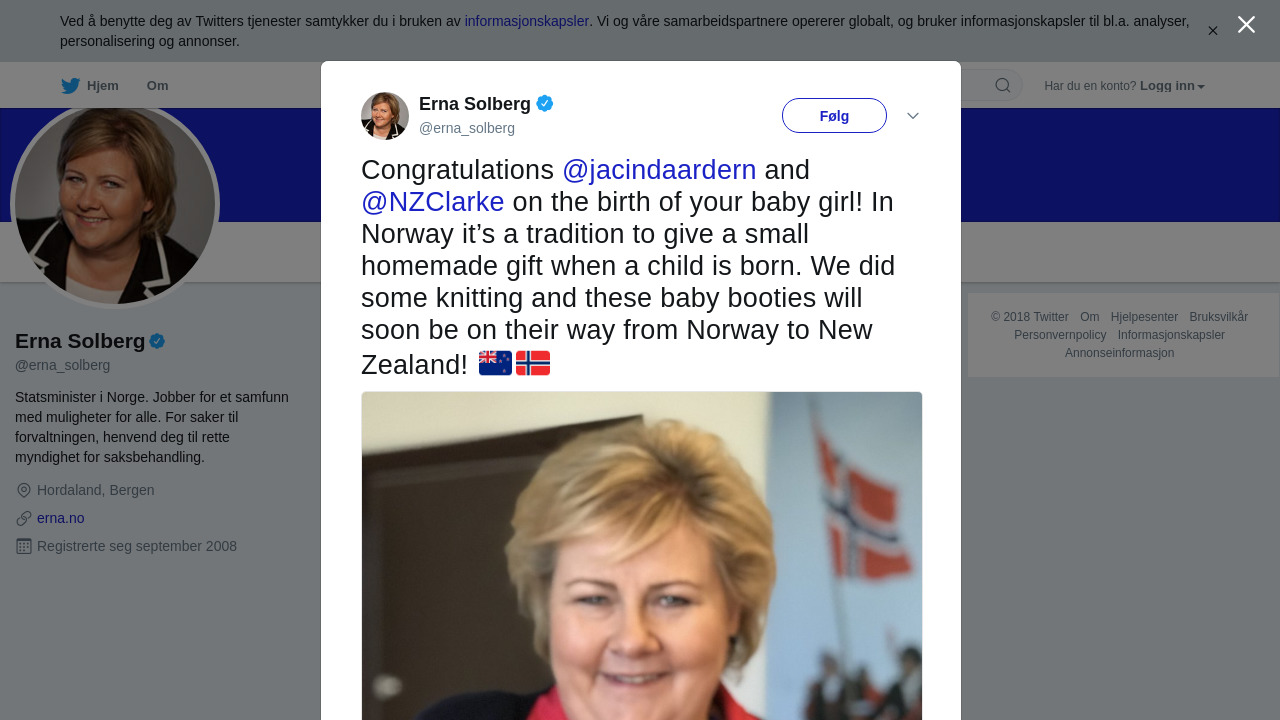Viewport: 1280px width, 720px height.
Task: Click Erna Solberg's small avatar in tweet
Action: [x=385, y=116]
